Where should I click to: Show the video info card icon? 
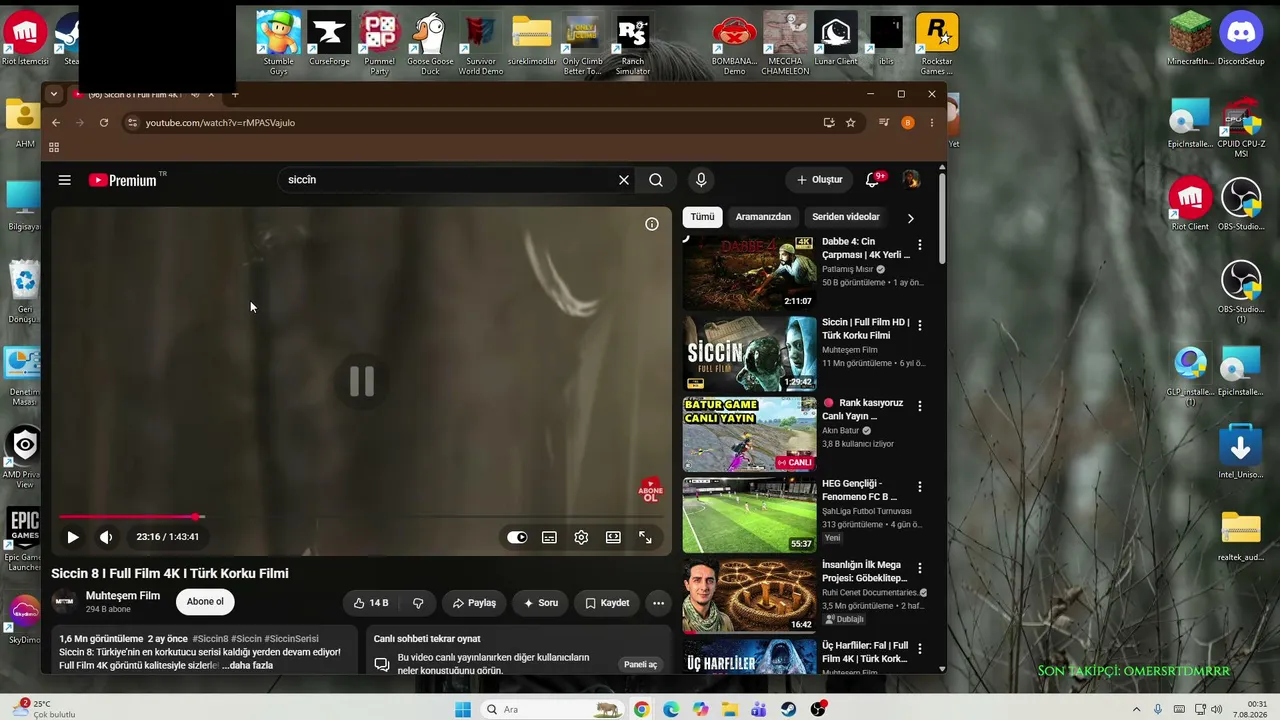point(652,224)
